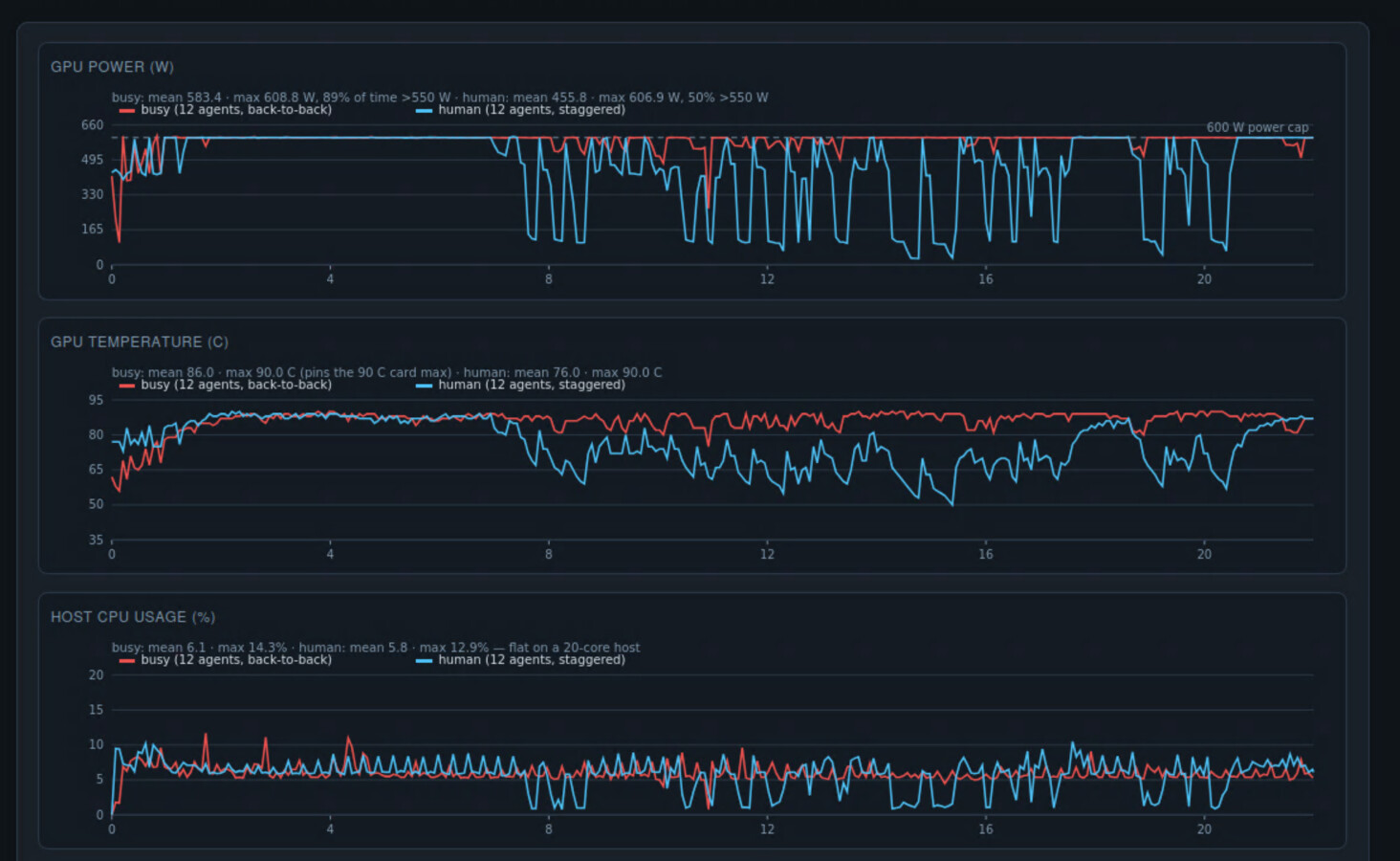The width and height of the screenshot is (1400, 861).
Task: Click the blue human swatch in GPU Temperature legend
Action: coord(424,386)
